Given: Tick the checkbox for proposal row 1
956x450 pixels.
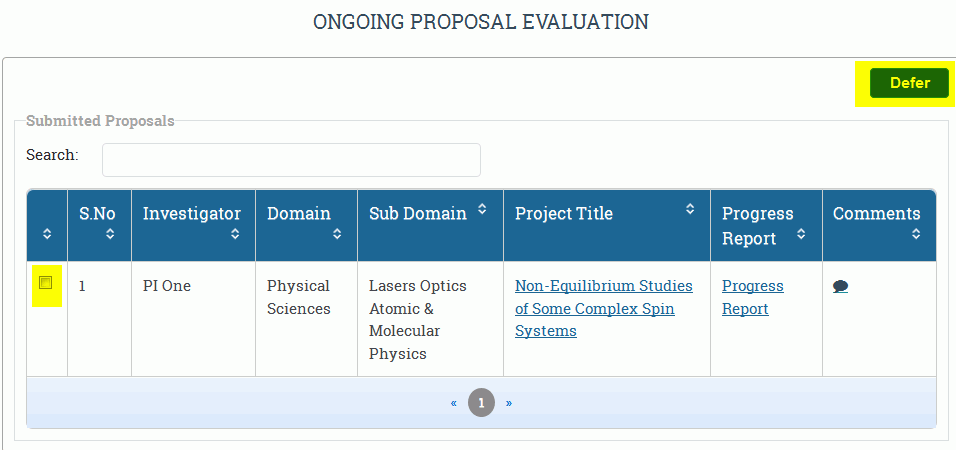Looking at the screenshot, I should tap(46, 283).
